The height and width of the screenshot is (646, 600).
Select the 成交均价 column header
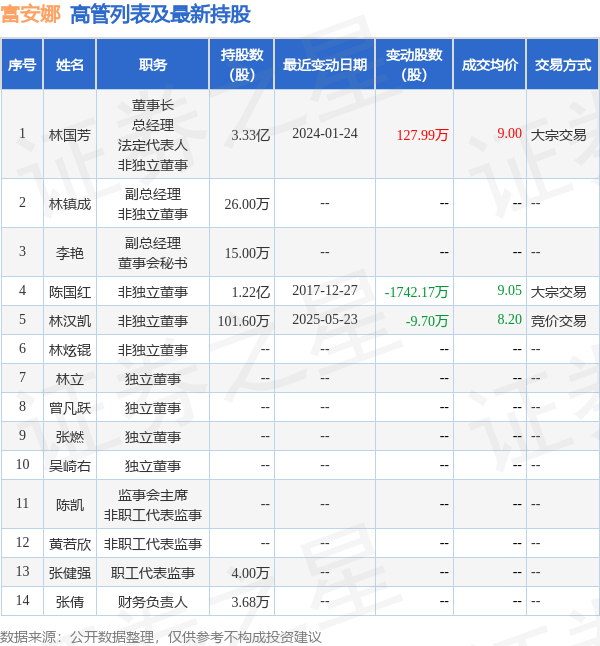click(490, 65)
